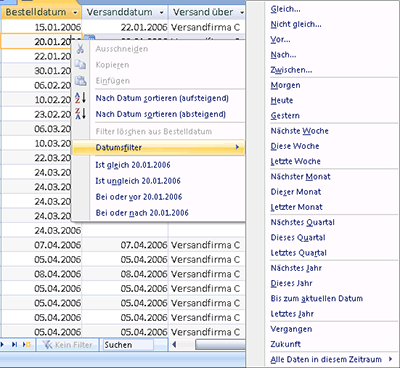Filter by Letzte Woche
The height and width of the screenshot is (368, 400).
[295, 161]
